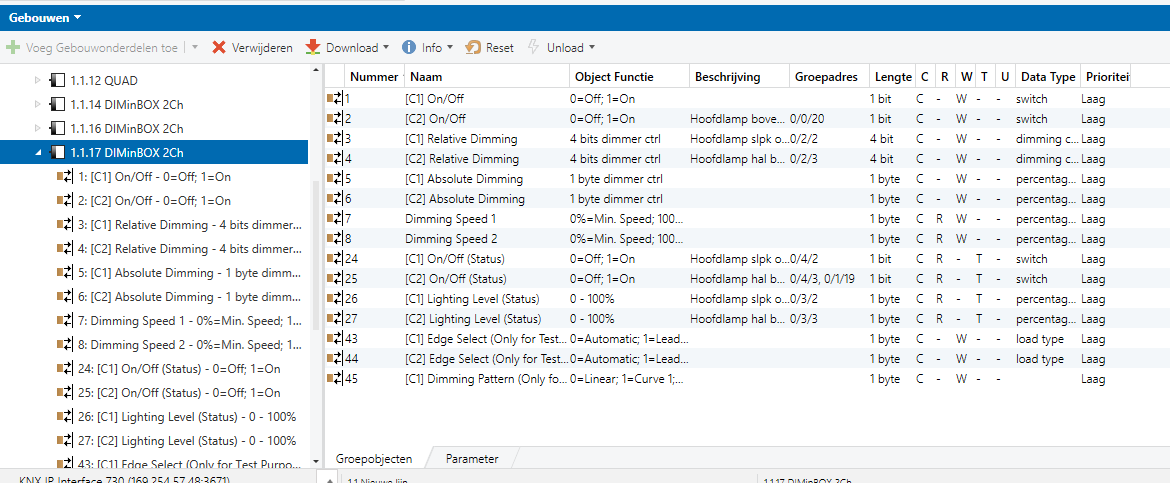Switch to the Parameter tab
1170x483 pixels.
click(472, 459)
